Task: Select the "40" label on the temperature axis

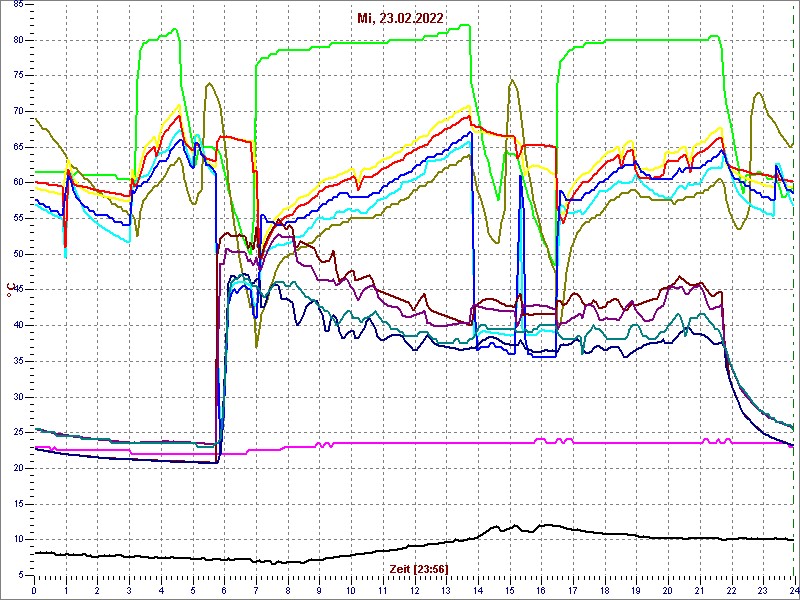Action: [18, 326]
